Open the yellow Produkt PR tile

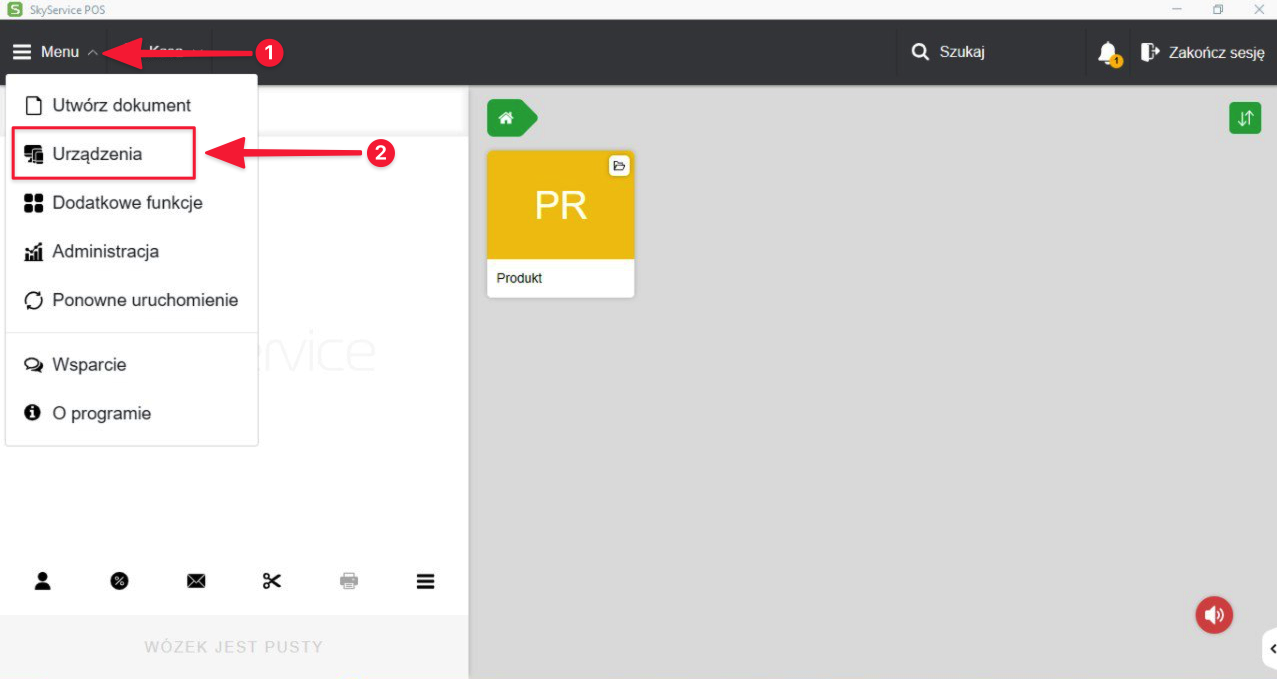tap(560, 223)
